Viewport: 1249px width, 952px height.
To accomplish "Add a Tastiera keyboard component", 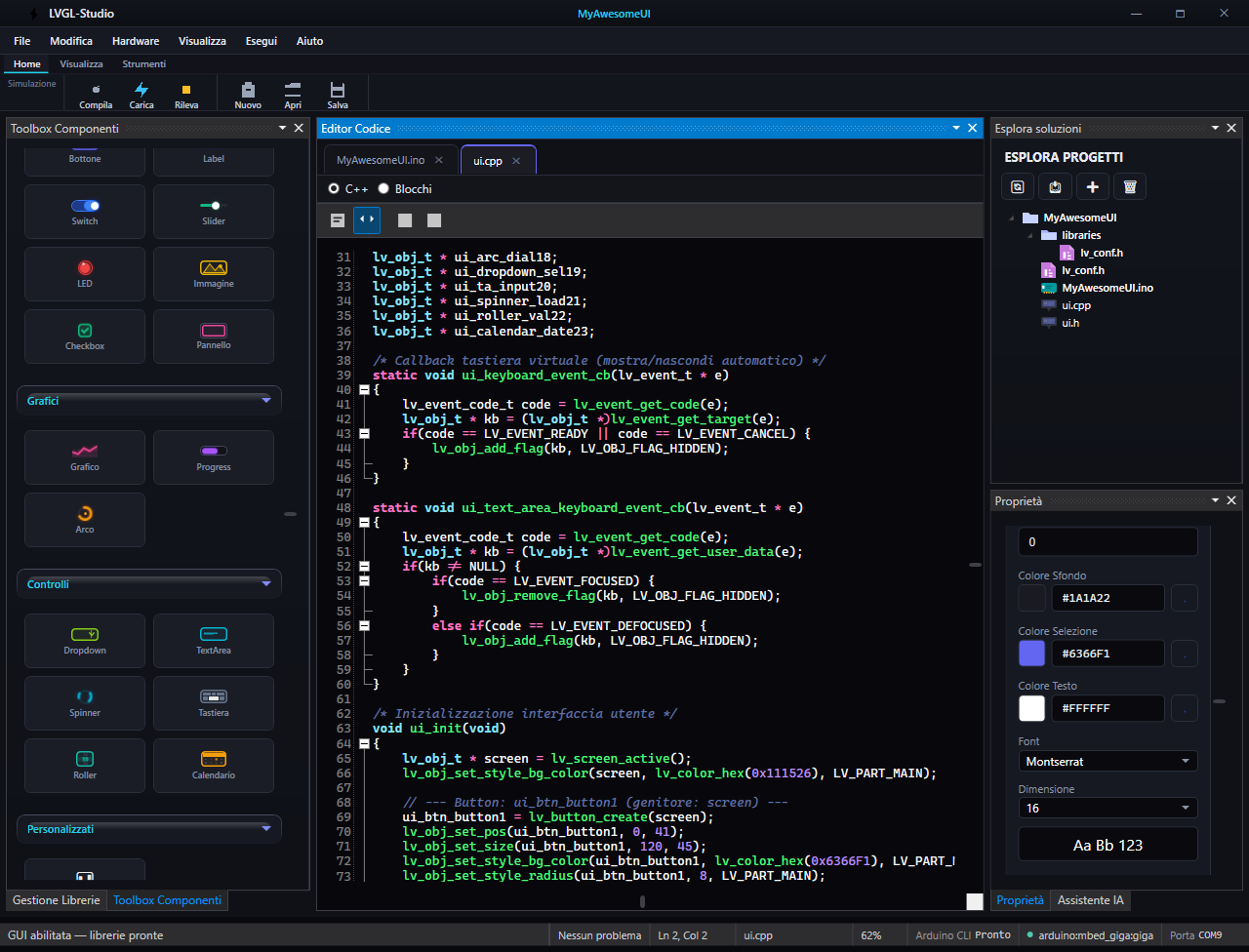I will coord(214,703).
